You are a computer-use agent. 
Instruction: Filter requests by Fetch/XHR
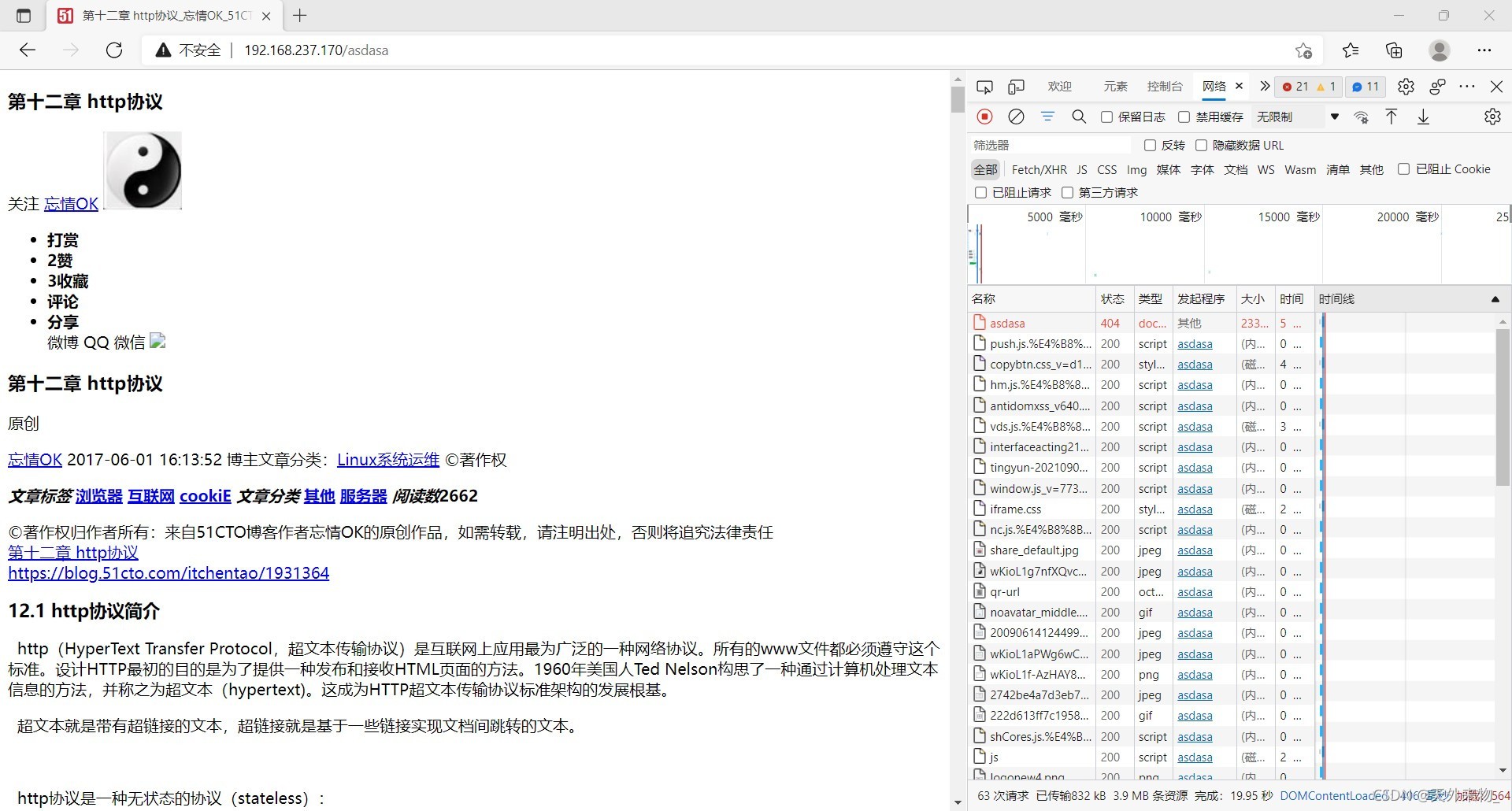tap(1039, 169)
